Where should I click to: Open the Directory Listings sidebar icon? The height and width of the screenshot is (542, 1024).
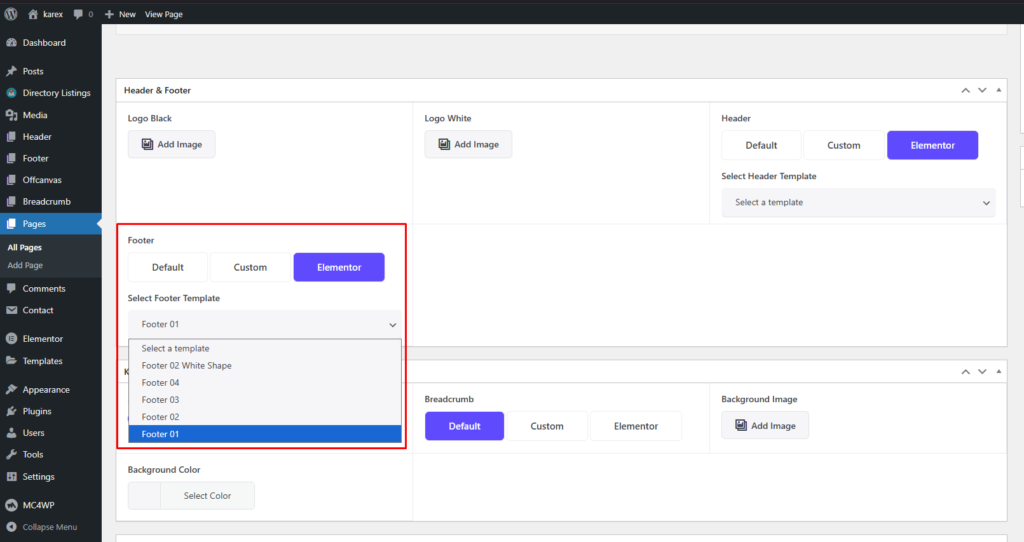pyautogui.click(x=11, y=93)
